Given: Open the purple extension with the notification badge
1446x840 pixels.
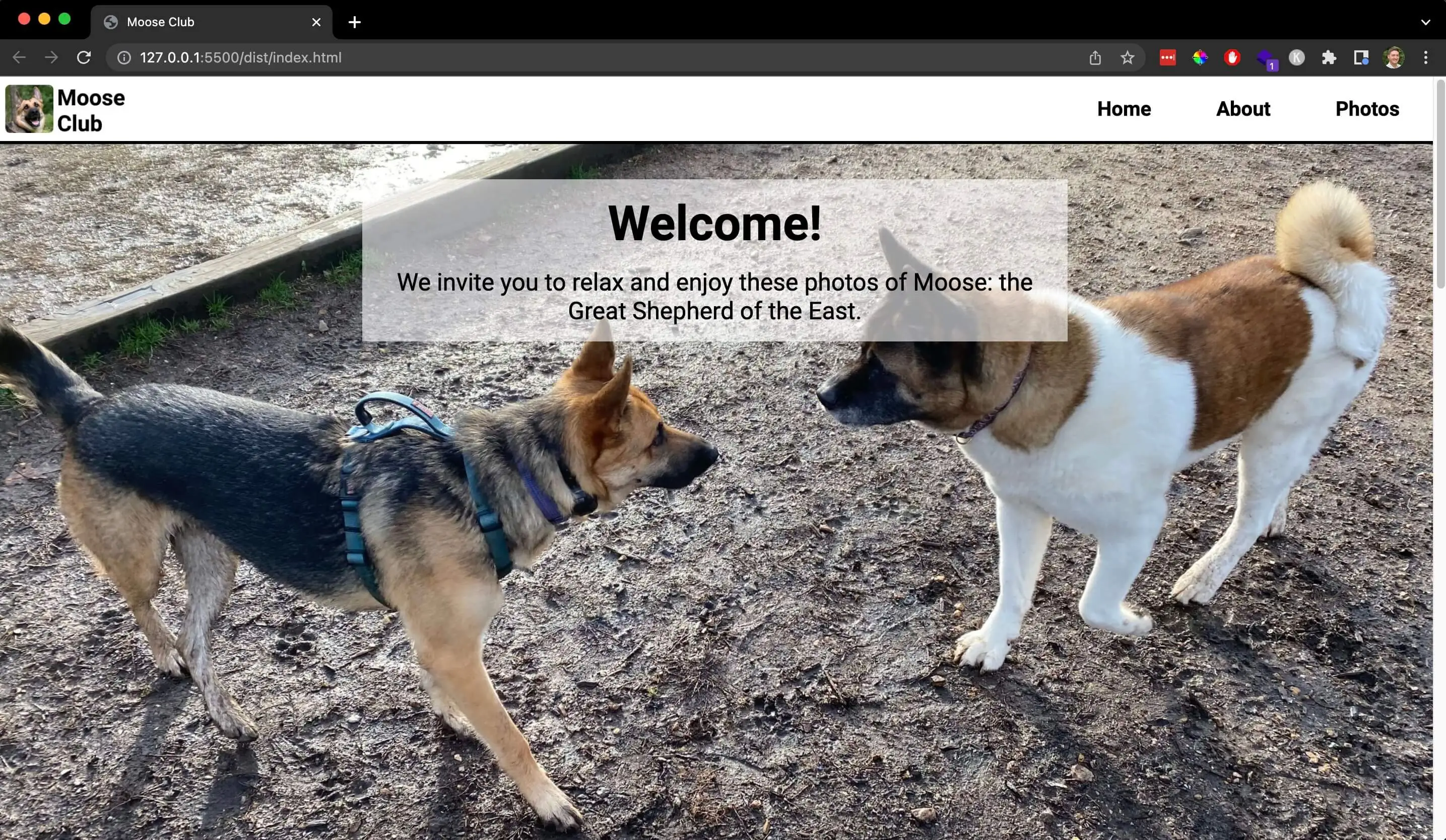Looking at the screenshot, I should point(1267,57).
